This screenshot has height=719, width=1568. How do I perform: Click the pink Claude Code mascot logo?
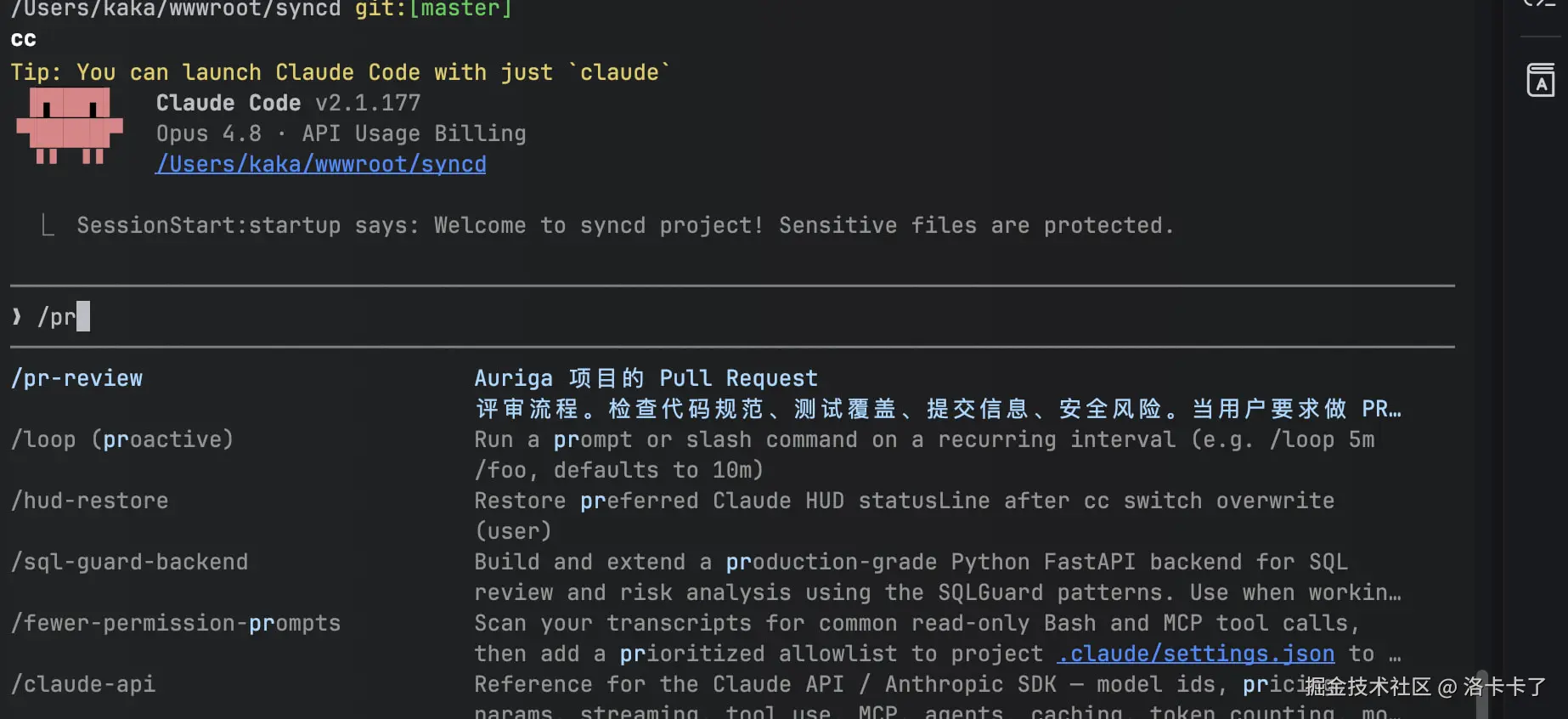(70, 126)
